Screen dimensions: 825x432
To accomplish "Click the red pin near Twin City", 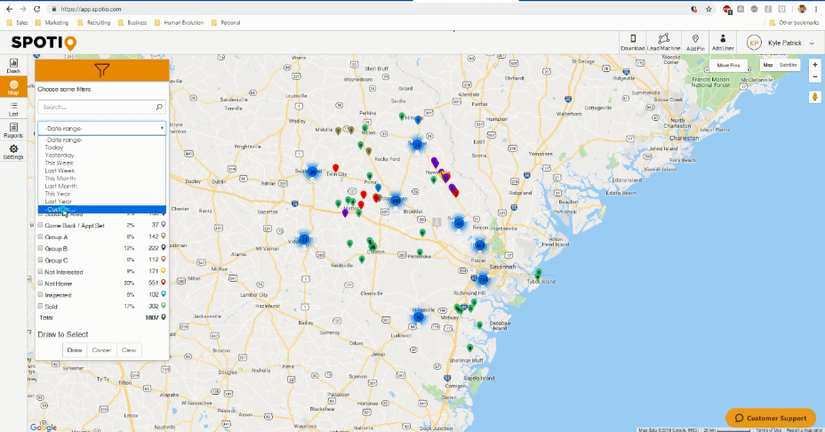I will 335,168.
